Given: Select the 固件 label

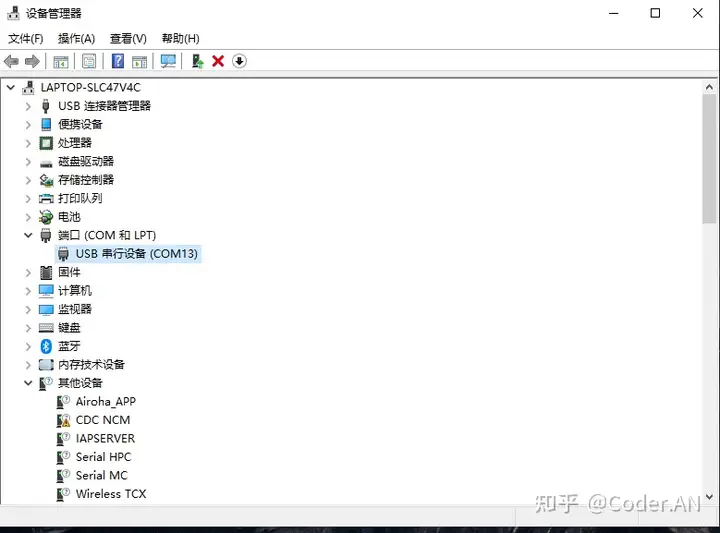Looking at the screenshot, I should click(x=69, y=272).
